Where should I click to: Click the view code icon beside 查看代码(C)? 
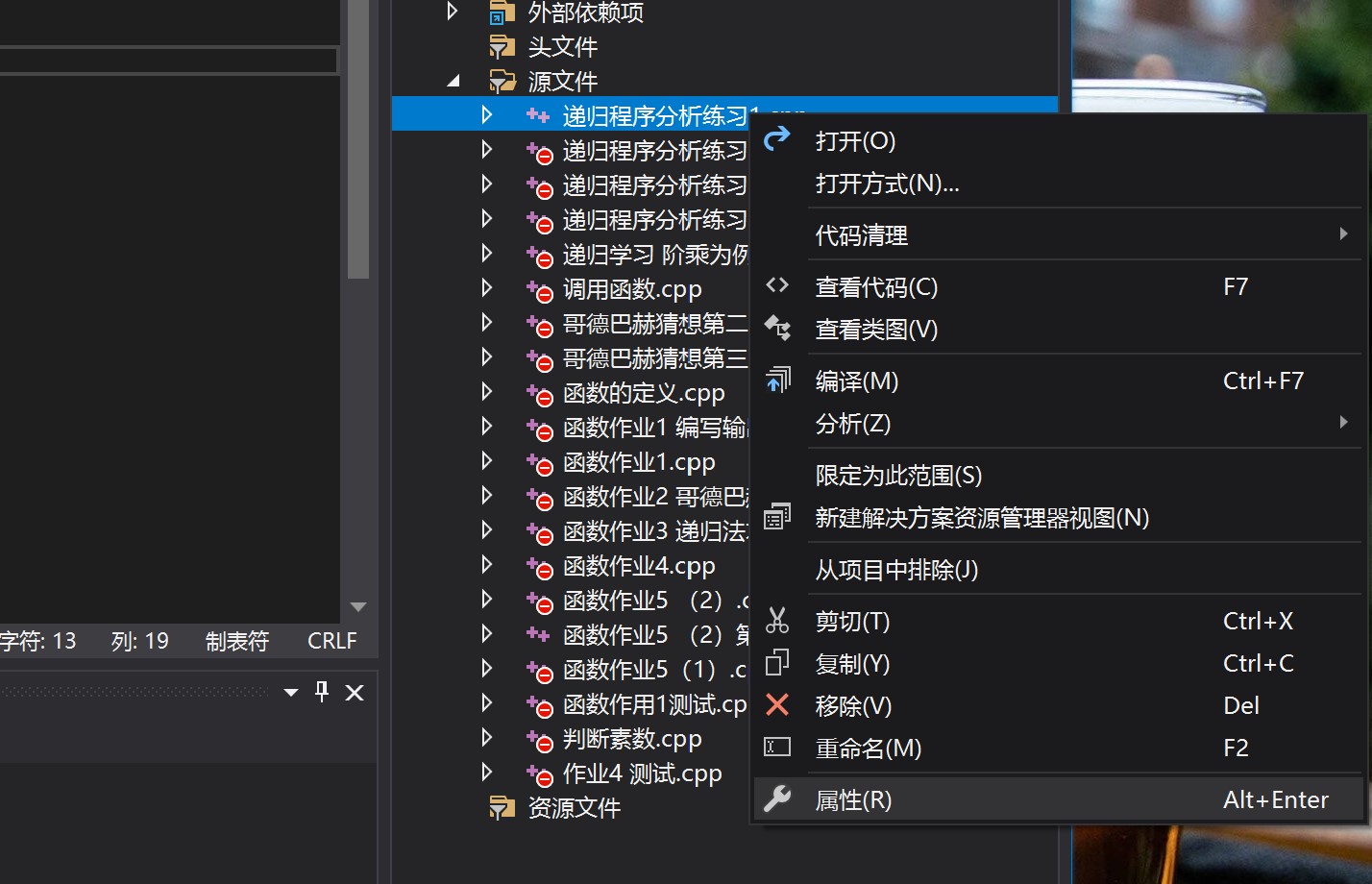pyautogui.click(x=777, y=285)
